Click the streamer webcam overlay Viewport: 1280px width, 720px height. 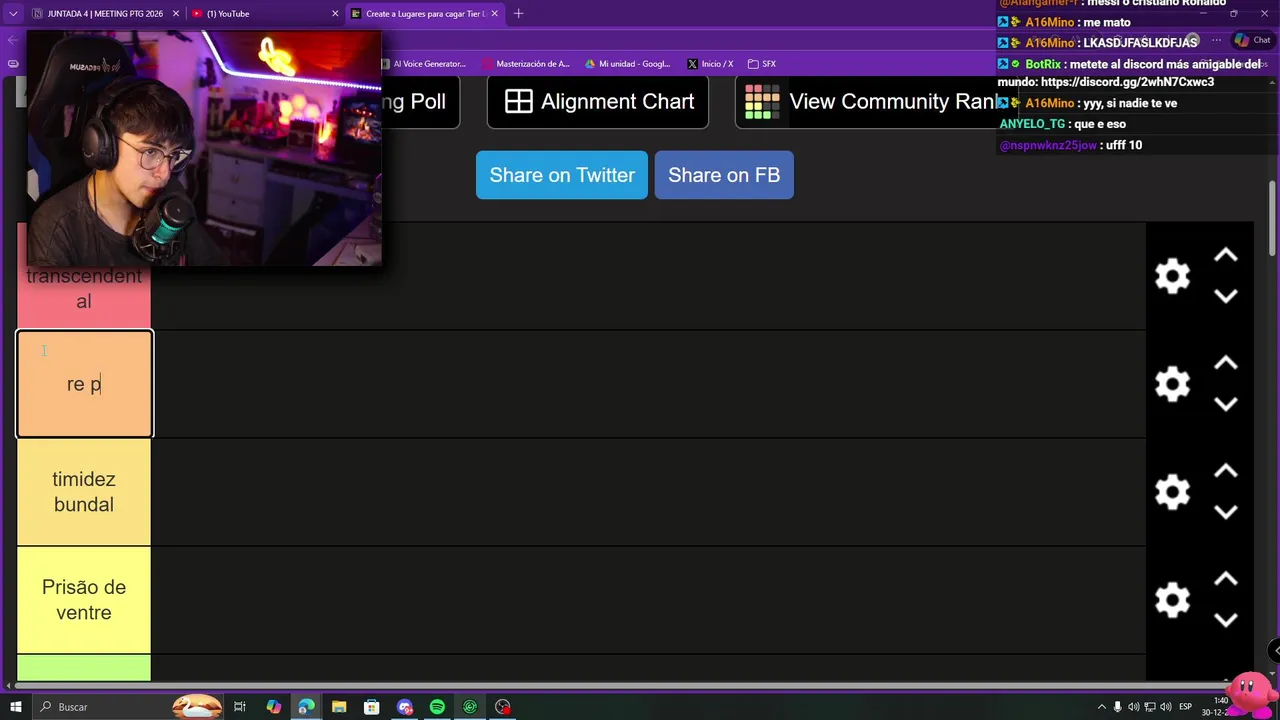point(204,148)
